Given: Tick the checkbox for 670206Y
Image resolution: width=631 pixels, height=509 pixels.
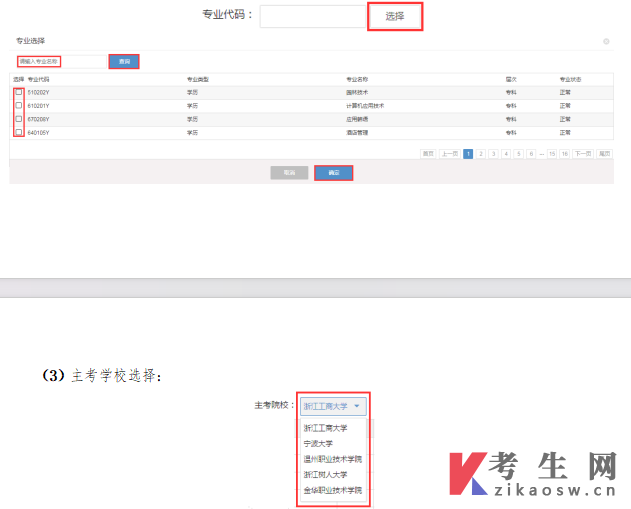Looking at the screenshot, I should [x=19, y=119].
